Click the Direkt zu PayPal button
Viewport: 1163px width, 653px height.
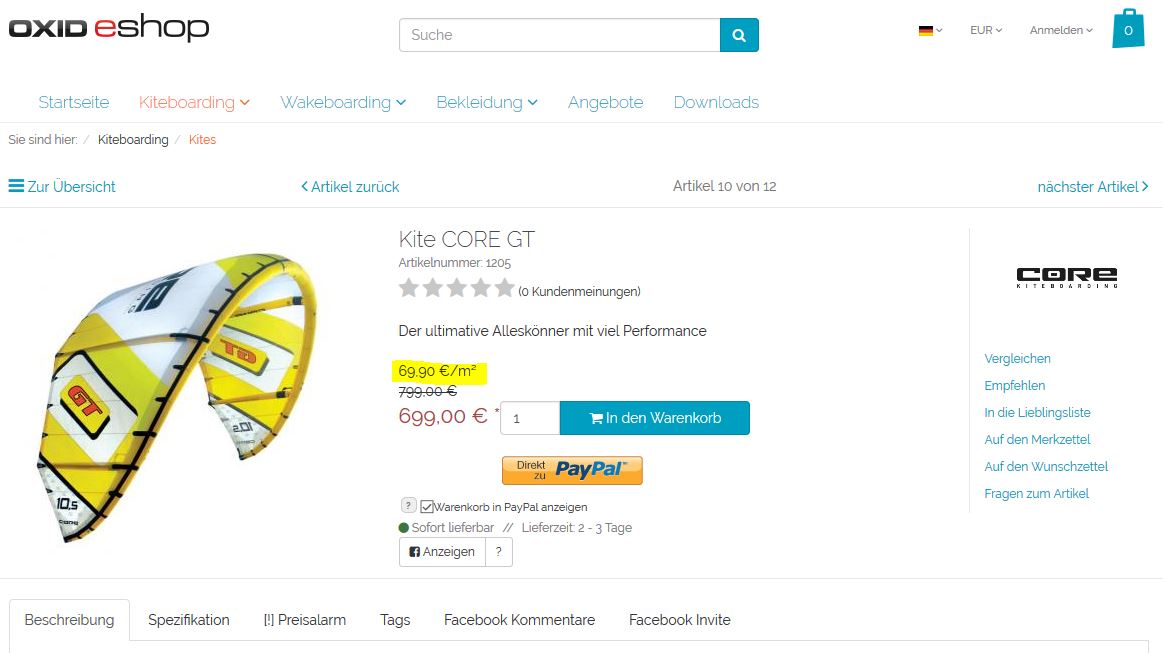pos(572,470)
